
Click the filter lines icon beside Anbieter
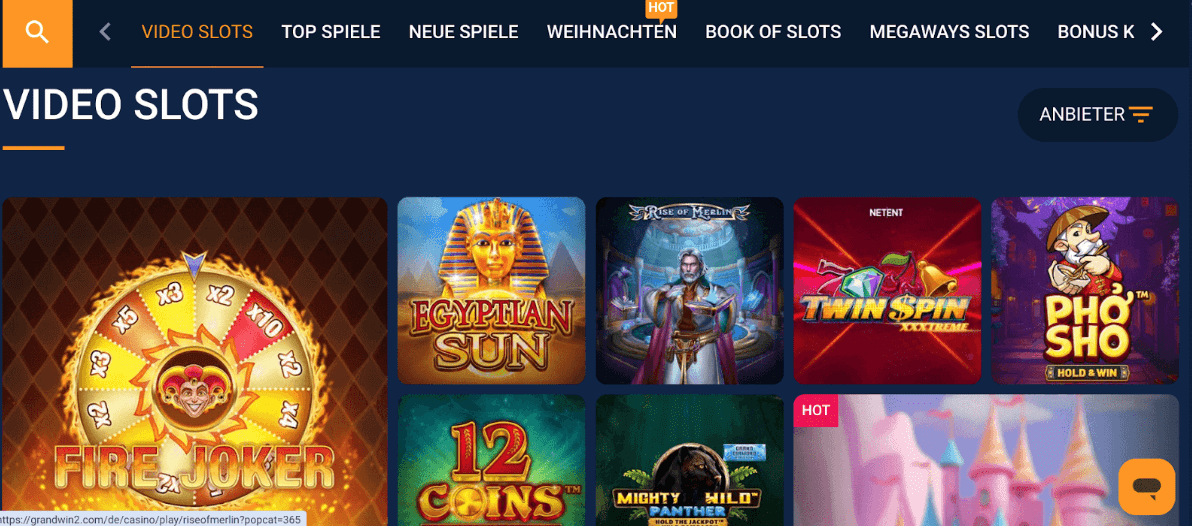click(1140, 115)
